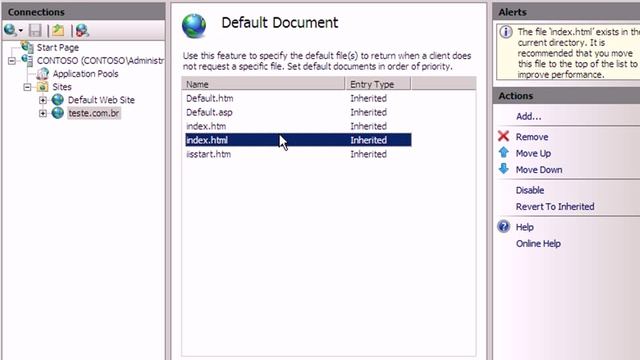Open Online Help link
The height and width of the screenshot is (360, 640).
coord(538,244)
